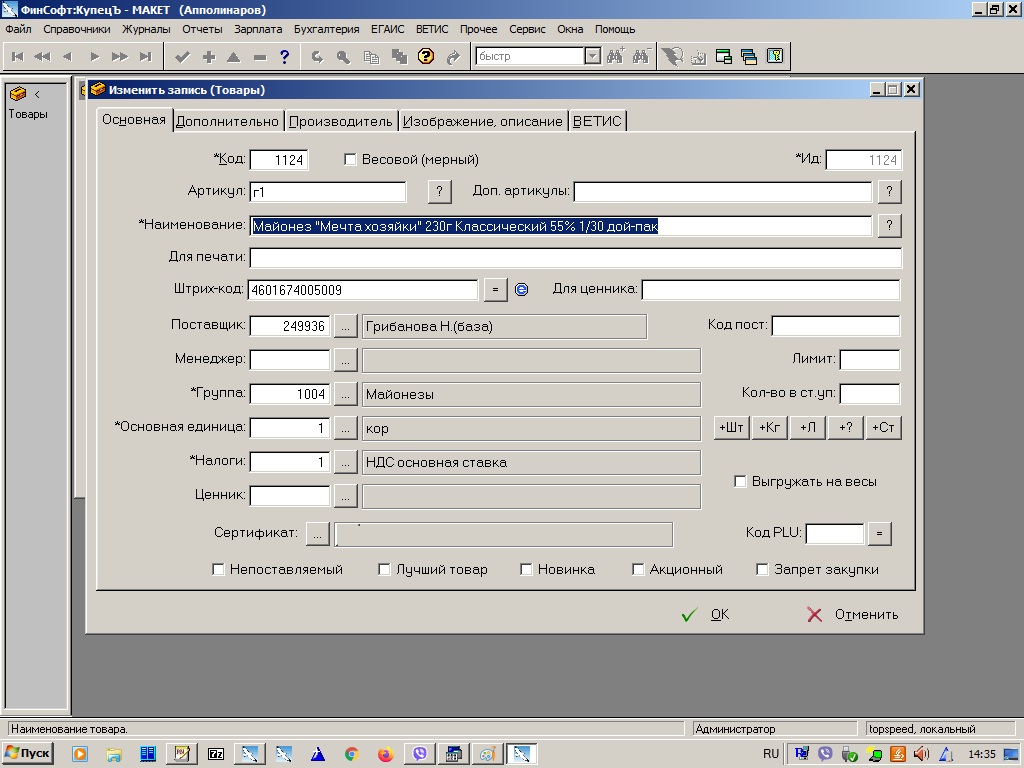The width and height of the screenshot is (1024, 768).
Task: Enable the Выгружать на весы checkbox
Action: [740, 481]
